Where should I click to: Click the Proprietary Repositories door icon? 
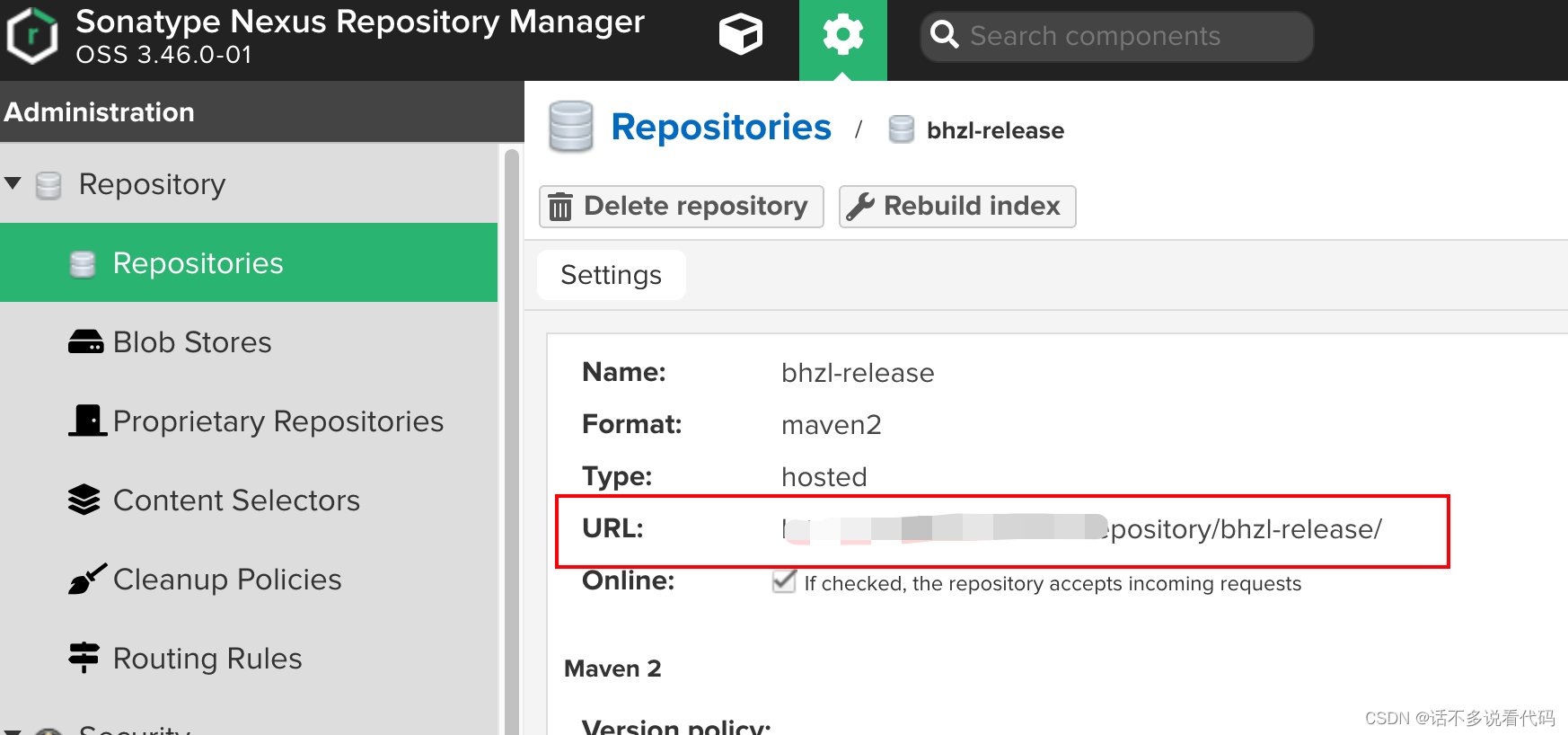tap(87, 421)
